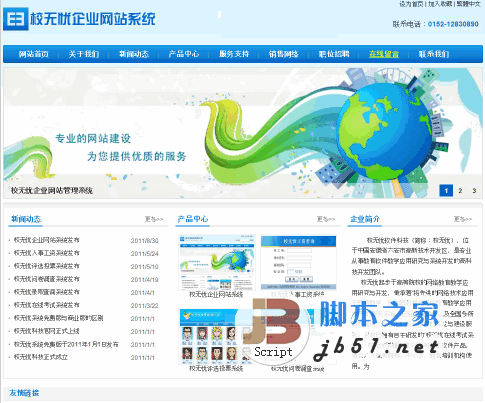Image resolution: width=485 pixels, height=403 pixels.
Task: Switch to banner slide 3
Action: coord(474,191)
